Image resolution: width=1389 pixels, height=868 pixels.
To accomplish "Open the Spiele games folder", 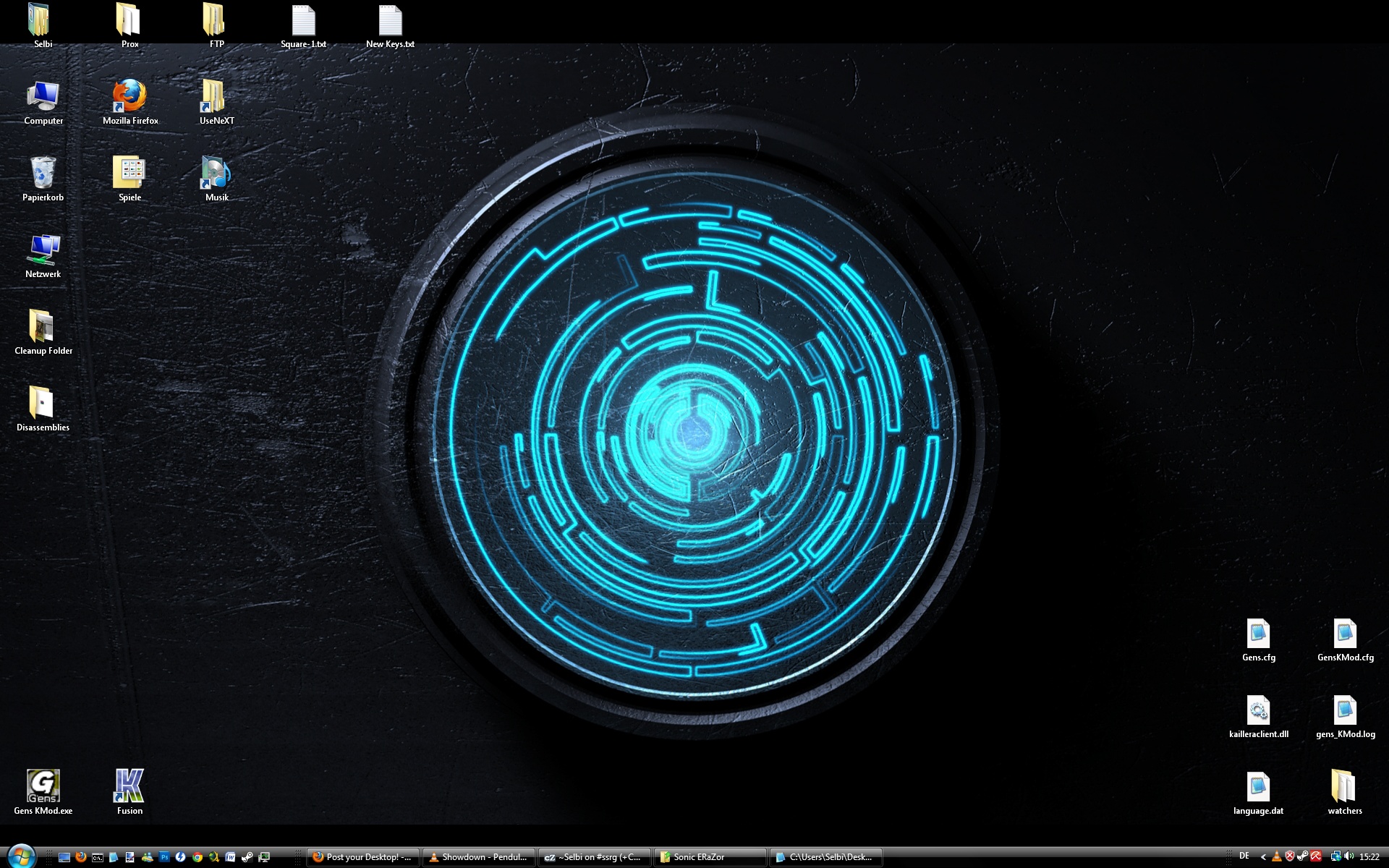I will [x=129, y=179].
